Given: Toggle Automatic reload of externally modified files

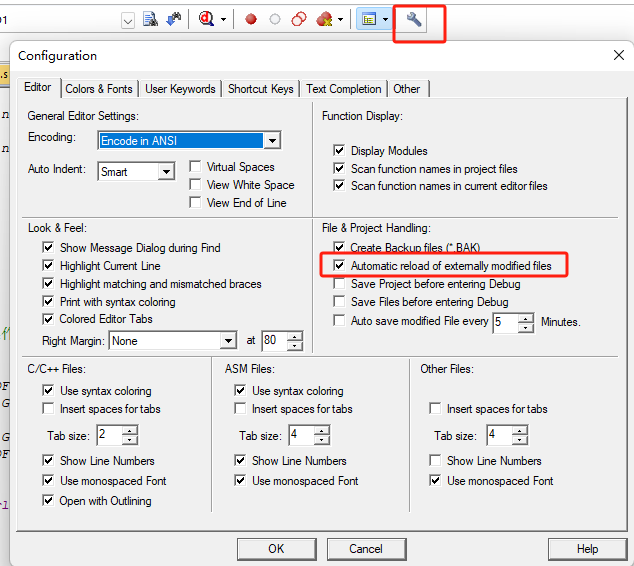Looking at the screenshot, I should [x=340, y=266].
